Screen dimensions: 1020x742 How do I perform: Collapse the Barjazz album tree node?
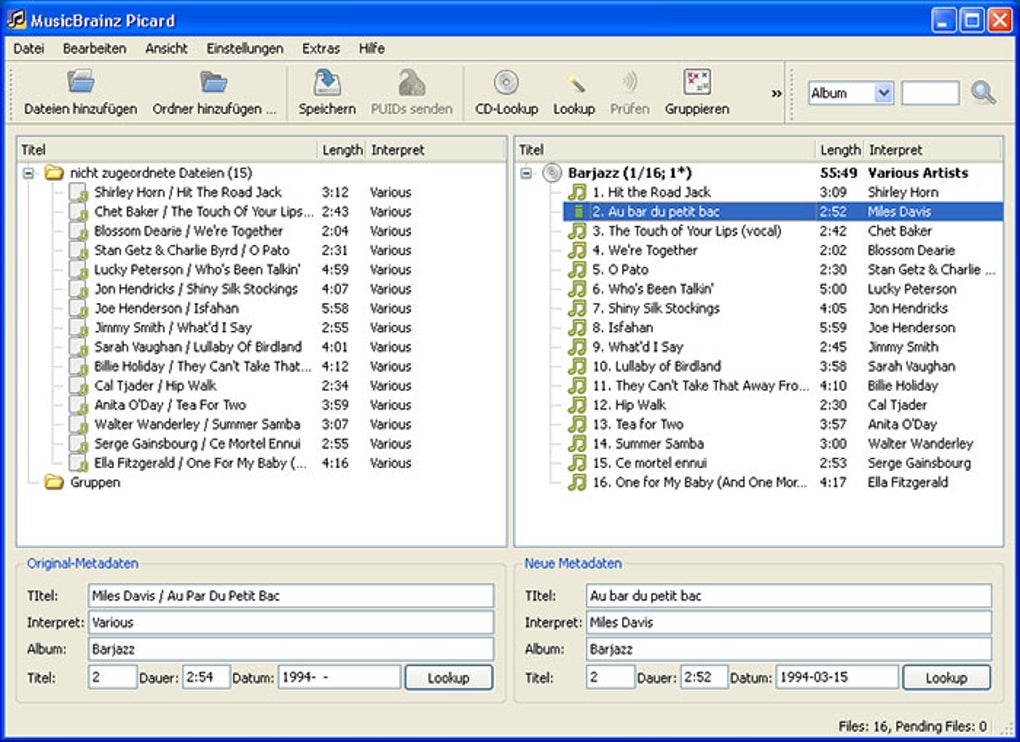[x=527, y=173]
